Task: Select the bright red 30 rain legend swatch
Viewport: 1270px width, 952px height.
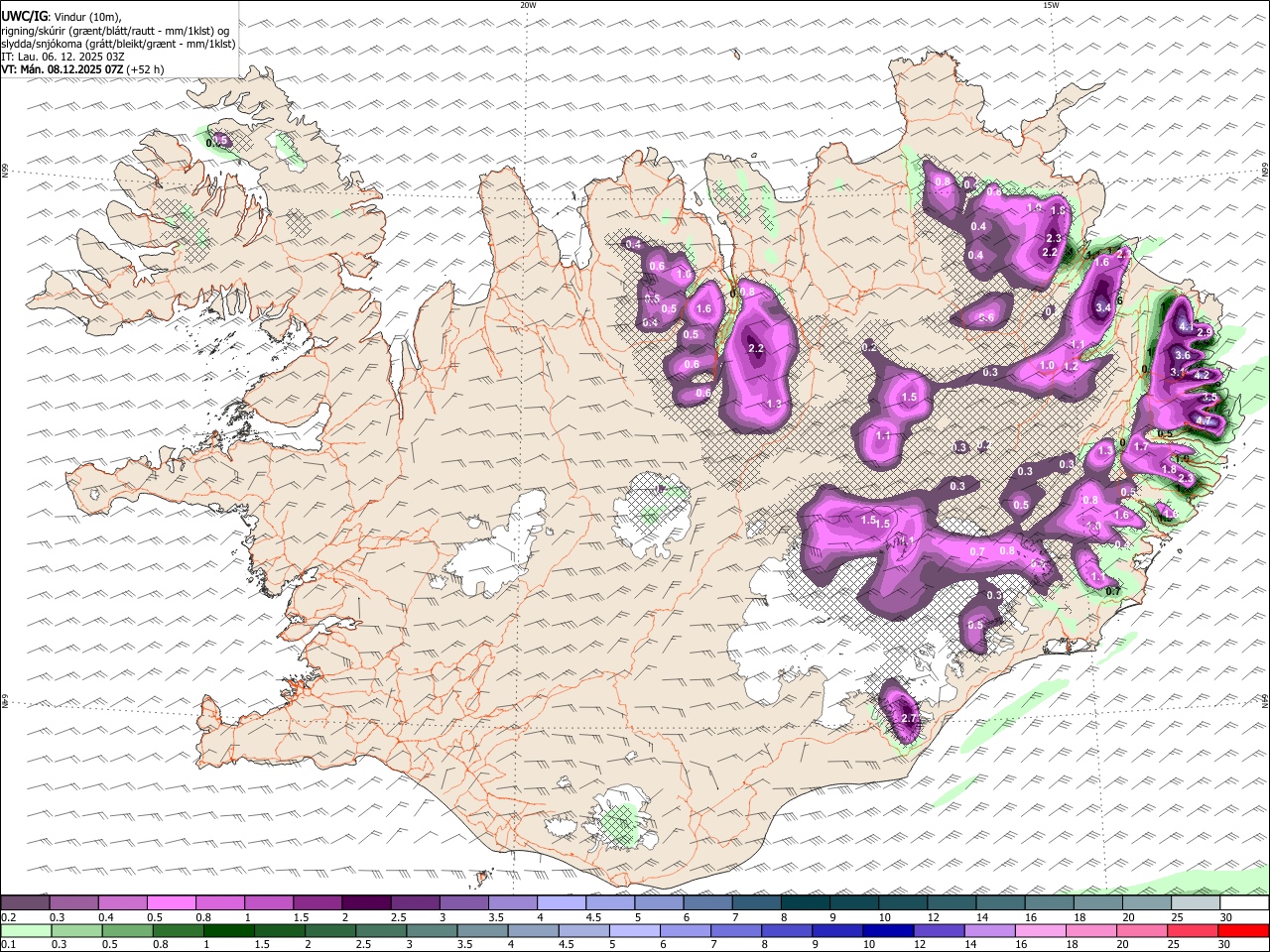Action: 1243,930
